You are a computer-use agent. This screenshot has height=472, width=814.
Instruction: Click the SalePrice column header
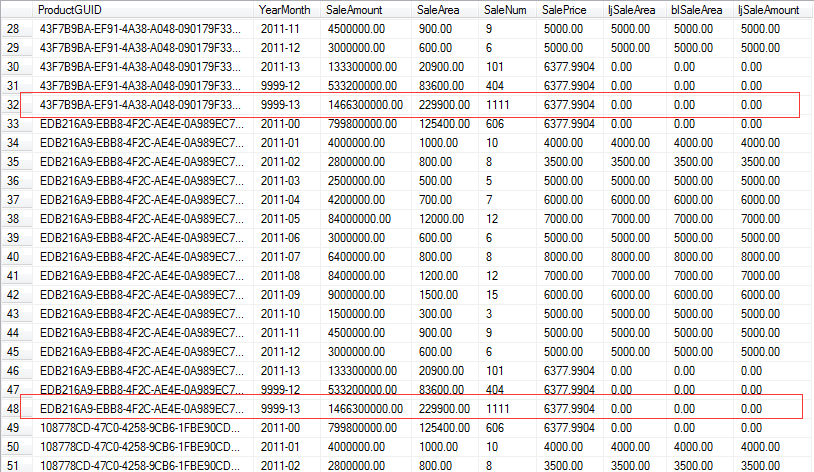pyautogui.click(x=564, y=10)
